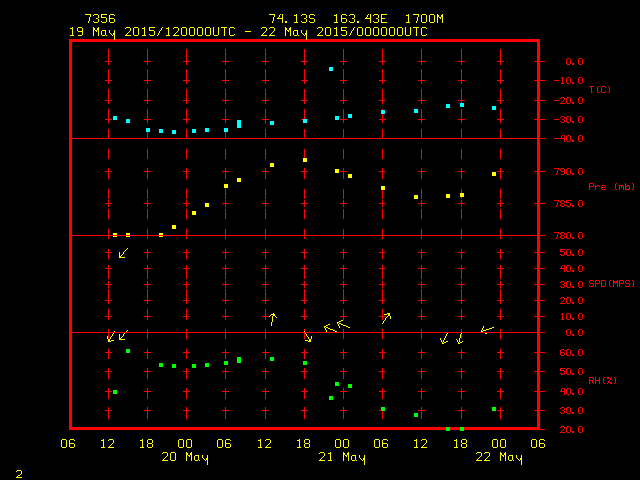Select the latitude 74.13S text

tap(292, 19)
